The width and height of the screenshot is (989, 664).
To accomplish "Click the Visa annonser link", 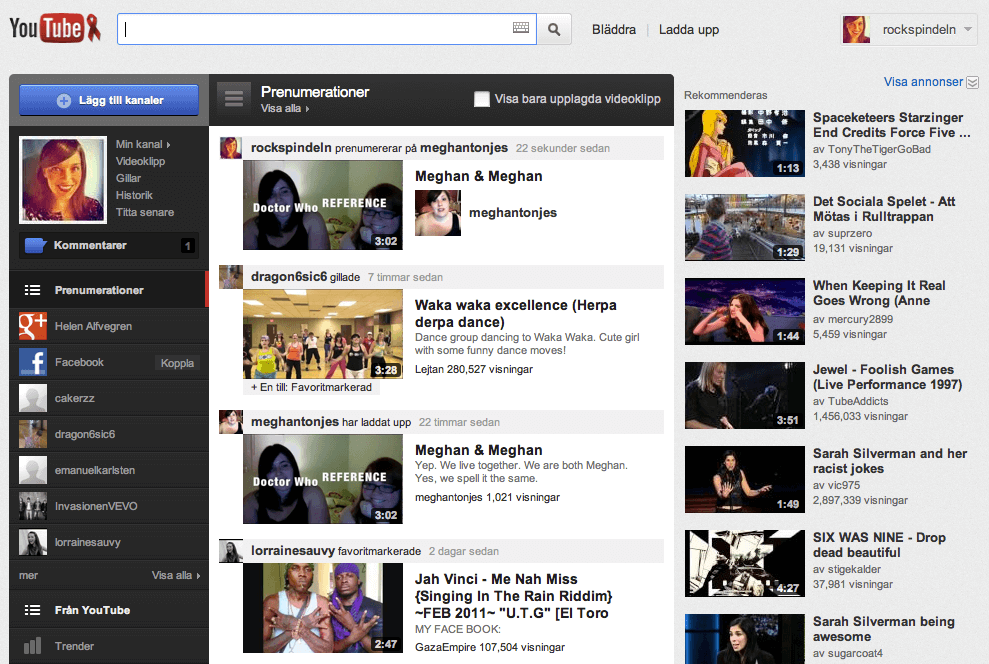I will point(923,82).
